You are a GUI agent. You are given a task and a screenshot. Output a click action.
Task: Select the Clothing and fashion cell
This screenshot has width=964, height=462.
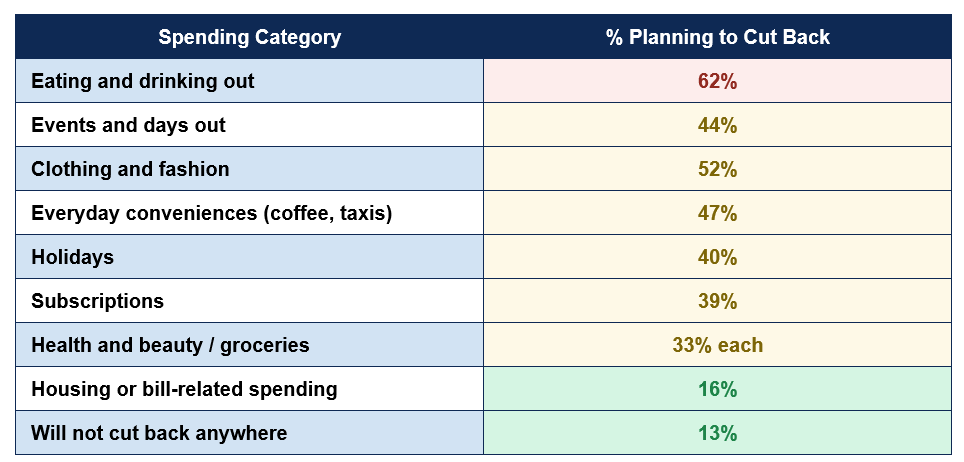(x=250, y=169)
